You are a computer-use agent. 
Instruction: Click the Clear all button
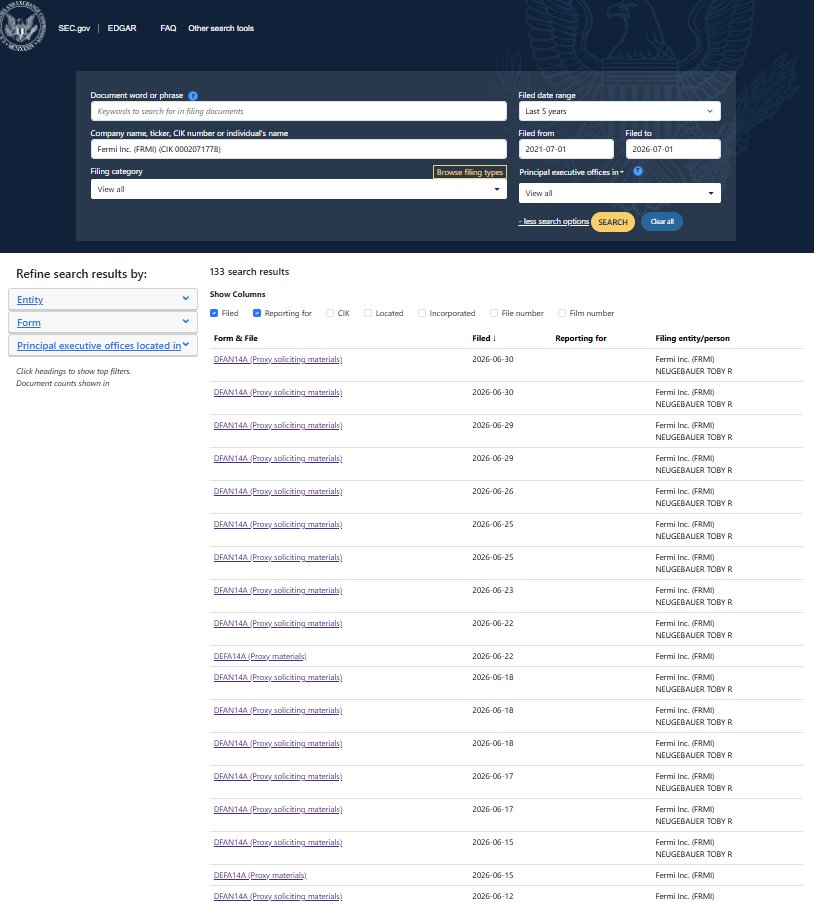click(x=662, y=222)
